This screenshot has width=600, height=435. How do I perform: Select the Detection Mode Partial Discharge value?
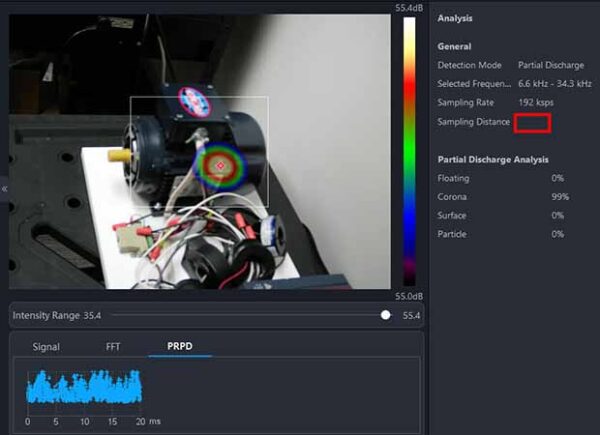(551, 65)
